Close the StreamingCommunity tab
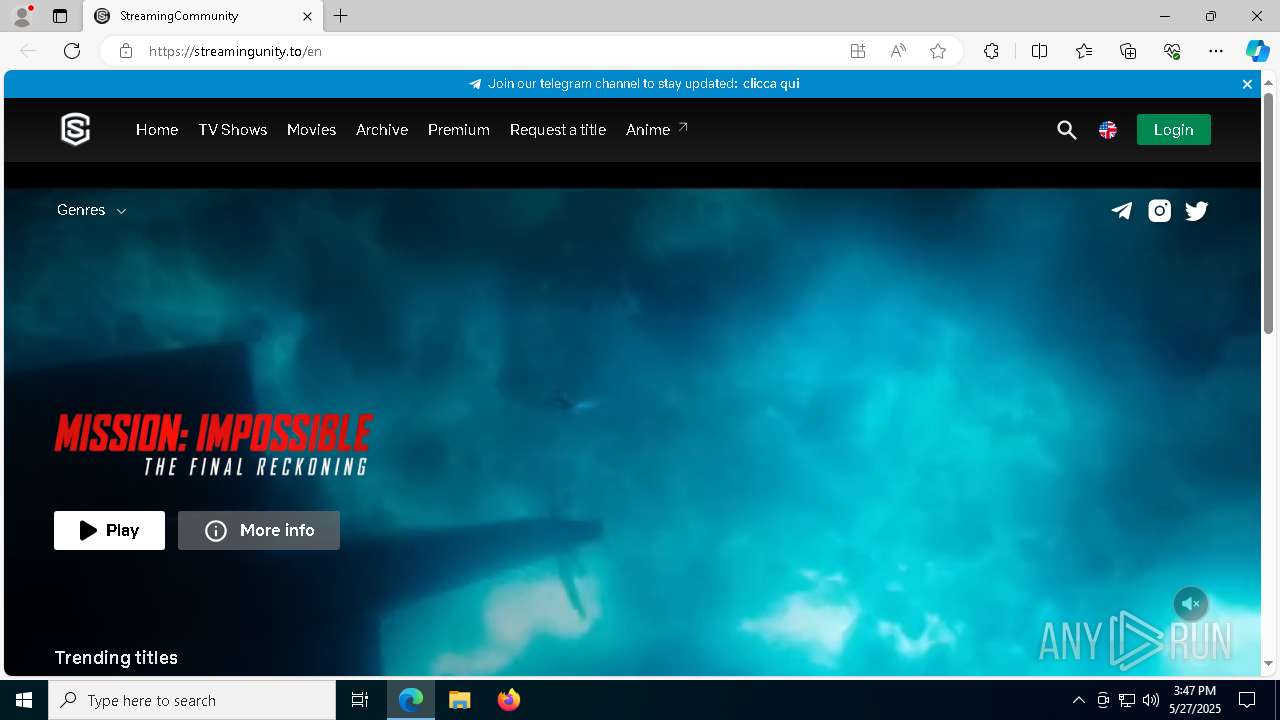 click(308, 16)
